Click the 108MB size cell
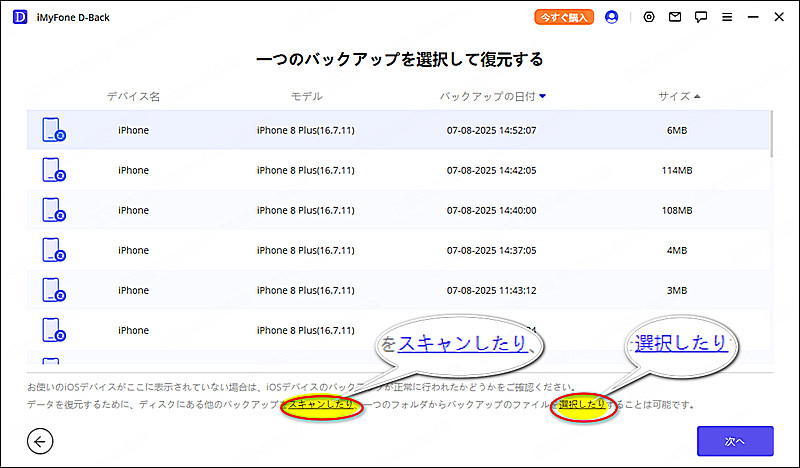Screen dimensions: 800x468 click(677, 210)
